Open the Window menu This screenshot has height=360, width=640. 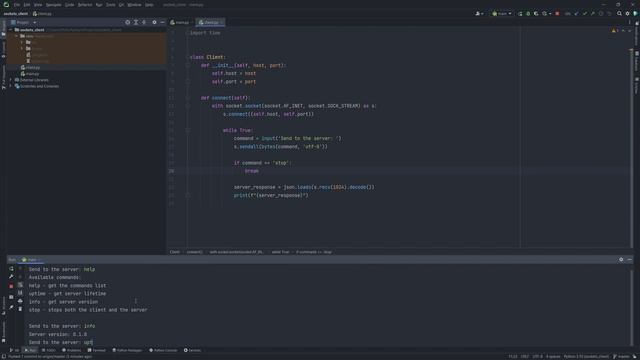pos(134,5)
